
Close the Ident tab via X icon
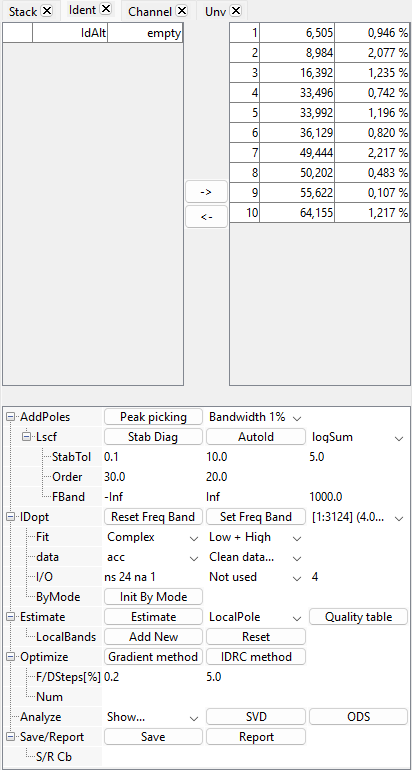click(106, 9)
